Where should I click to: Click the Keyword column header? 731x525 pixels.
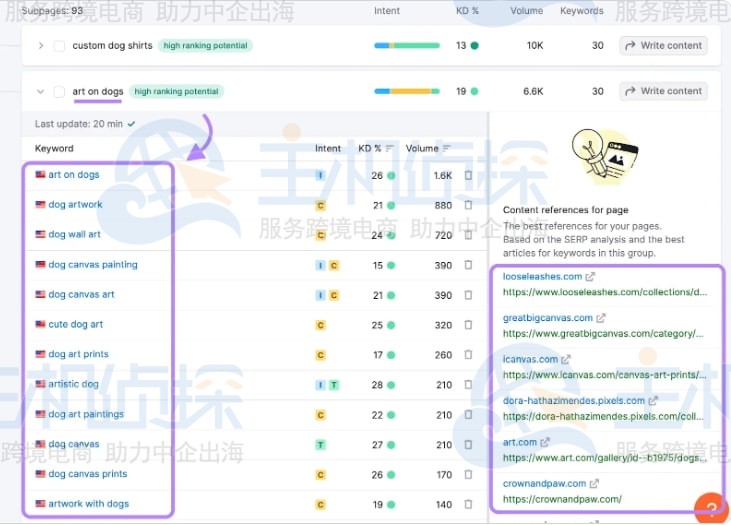(x=54, y=149)
